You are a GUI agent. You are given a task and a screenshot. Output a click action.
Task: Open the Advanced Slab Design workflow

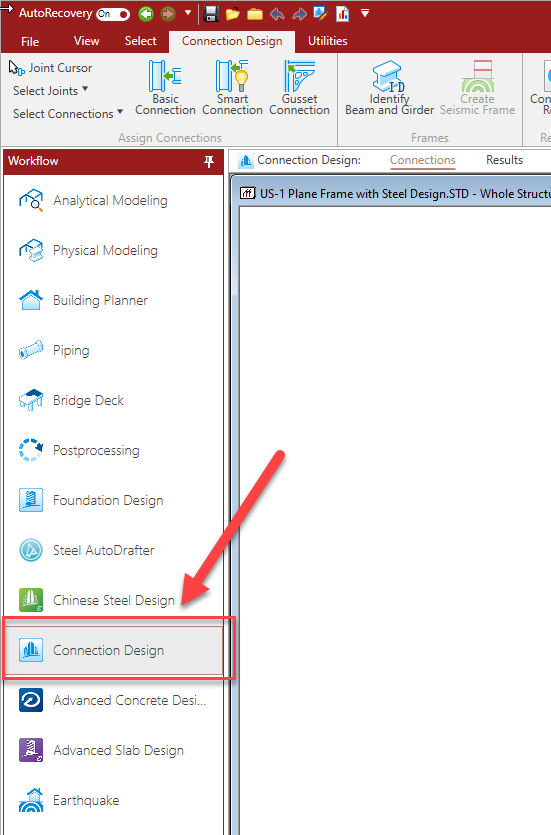(x=113, y=750)
